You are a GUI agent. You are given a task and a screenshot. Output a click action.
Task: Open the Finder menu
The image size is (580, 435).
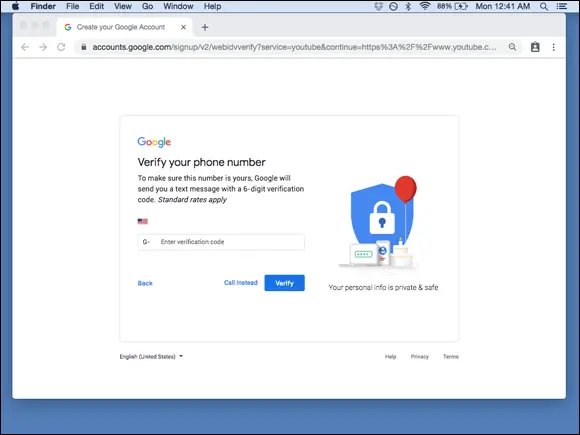tap(43, 6)
